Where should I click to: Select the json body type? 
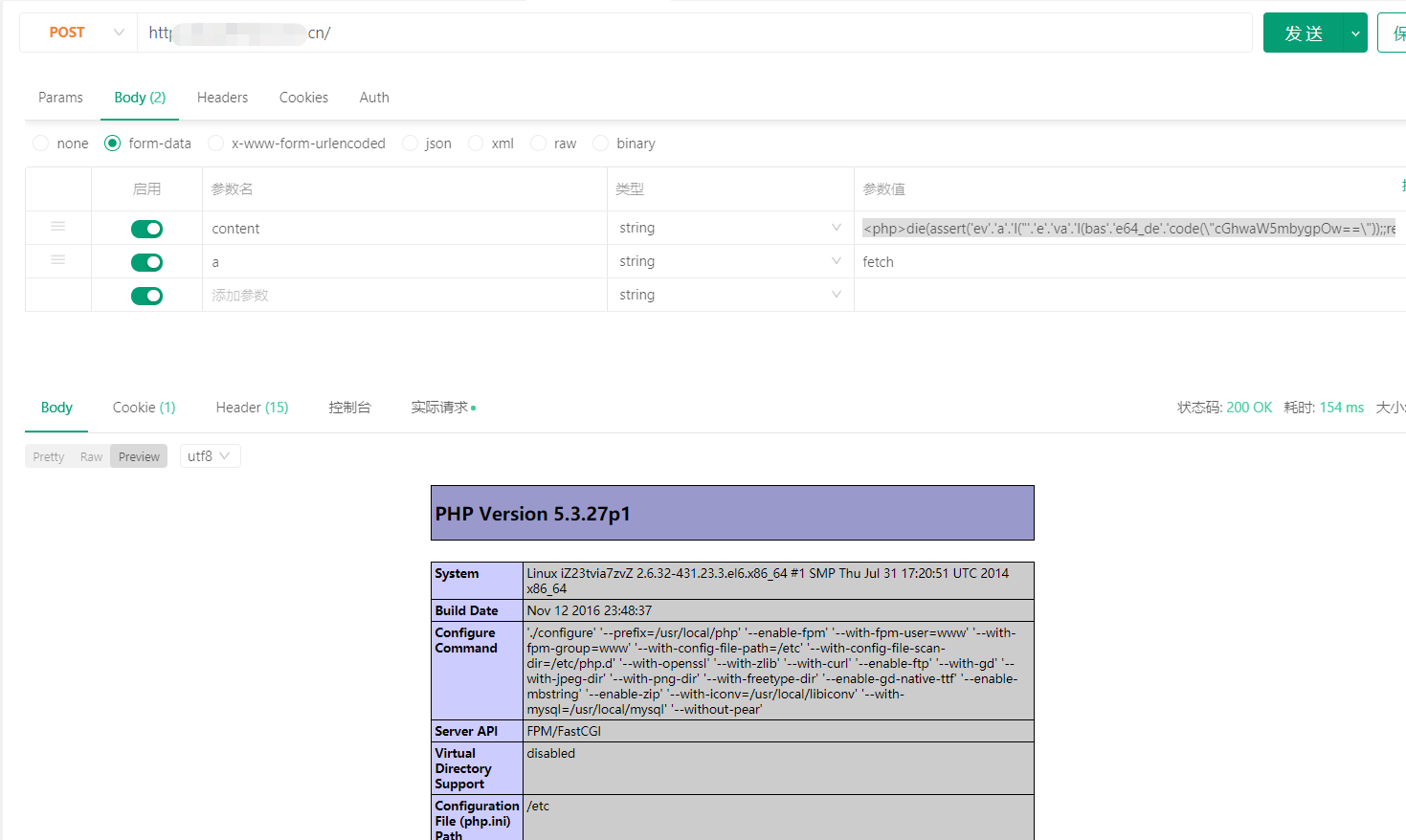click(x=410, y=144)
